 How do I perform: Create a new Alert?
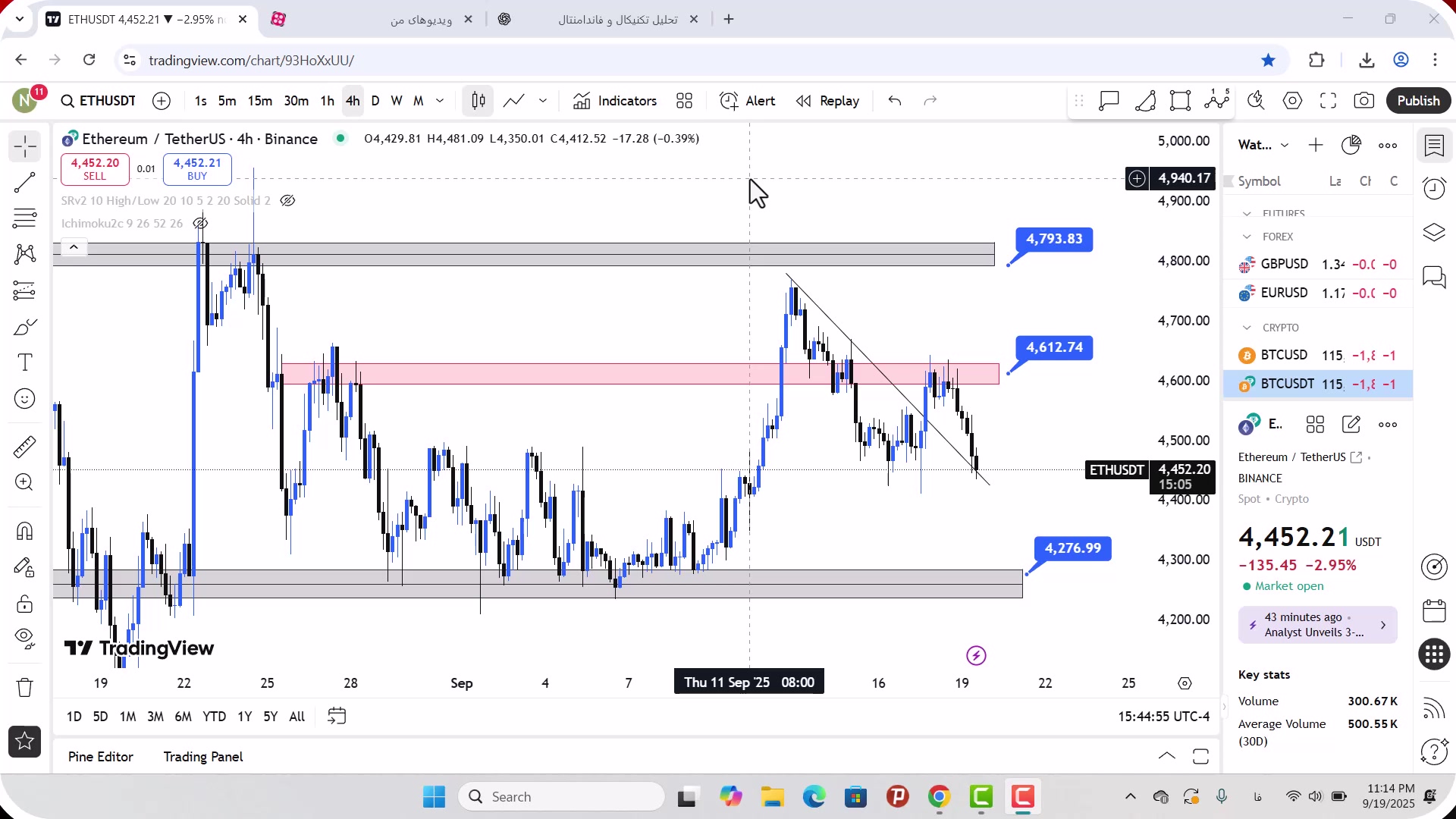748,101
